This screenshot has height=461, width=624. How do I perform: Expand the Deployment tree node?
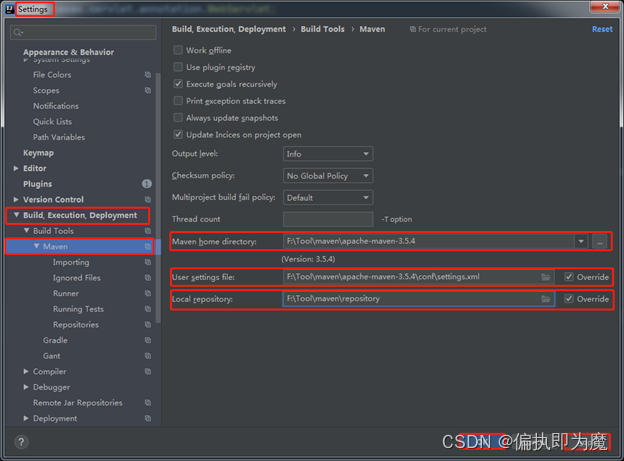(26, 418)
